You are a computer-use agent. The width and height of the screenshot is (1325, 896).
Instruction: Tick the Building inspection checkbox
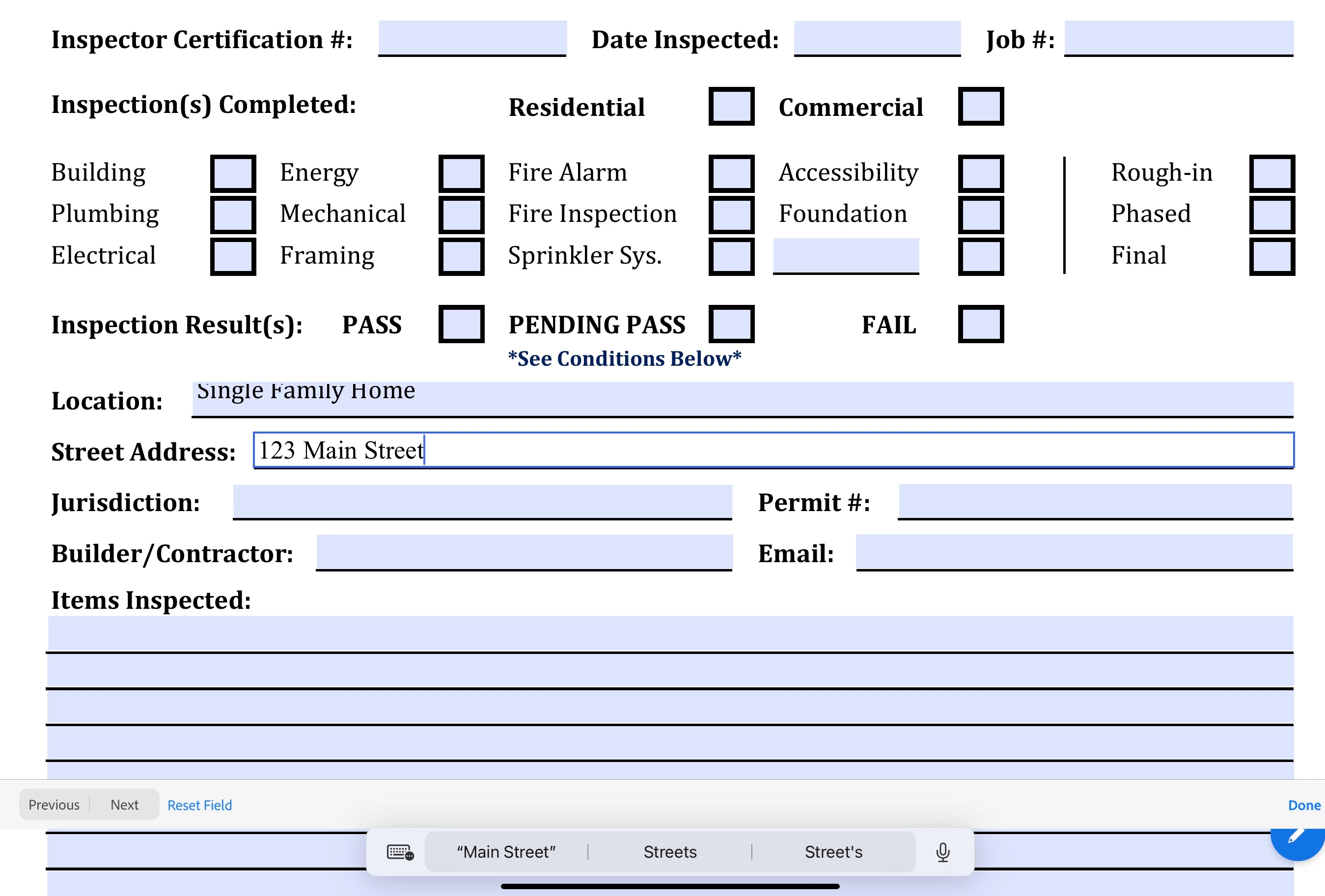(x=233, y=173)
